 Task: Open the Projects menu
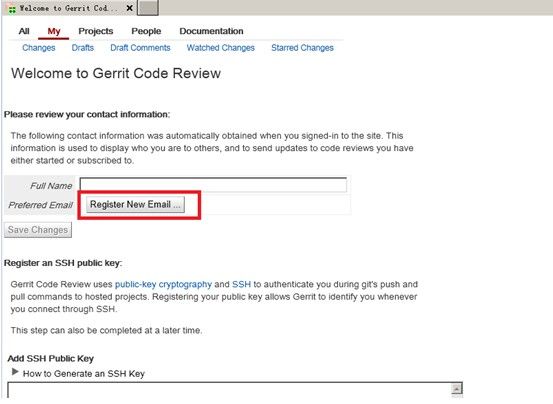pyautogui.click(x=96, y=31)
